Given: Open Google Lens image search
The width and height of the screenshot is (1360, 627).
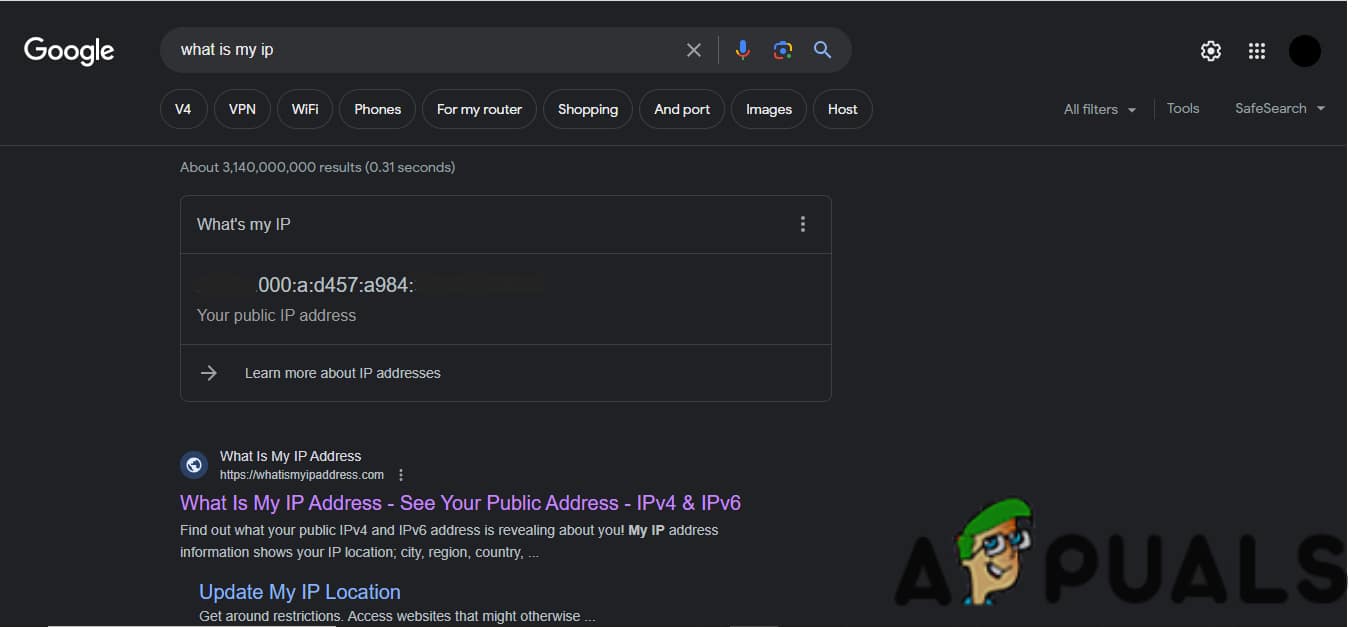Looking at the screenshot, I should [782, 50].
